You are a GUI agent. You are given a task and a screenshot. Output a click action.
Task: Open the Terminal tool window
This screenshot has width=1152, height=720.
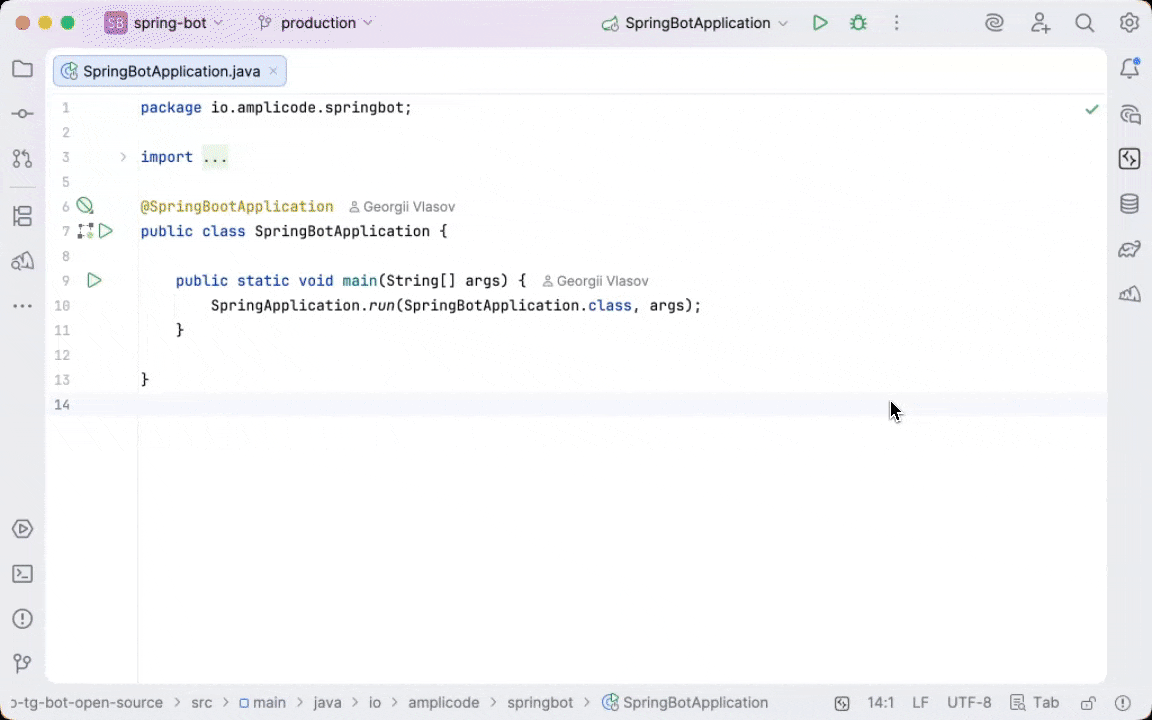[22, 574]
